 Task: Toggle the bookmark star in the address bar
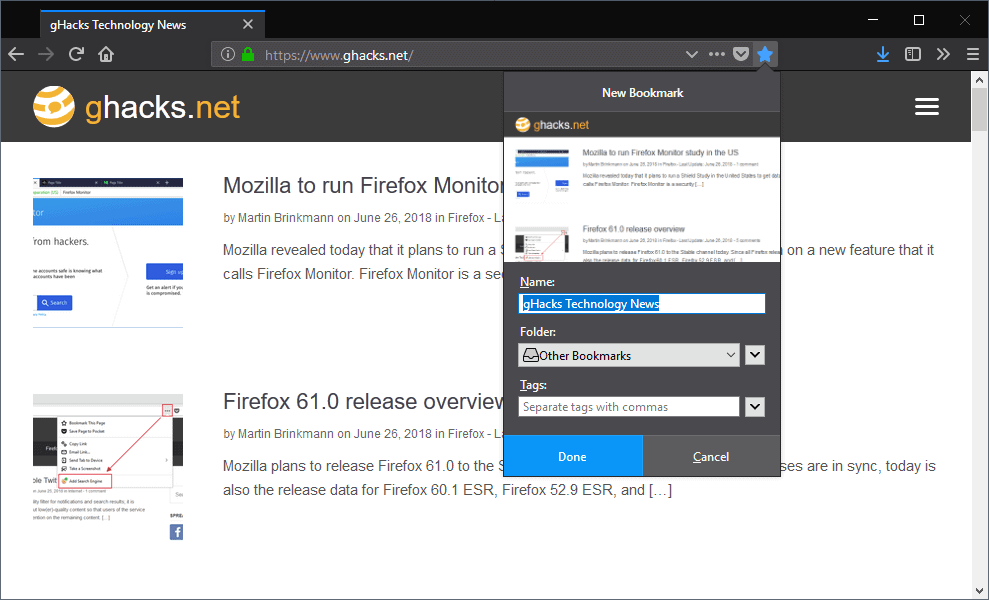click(765, 54)
